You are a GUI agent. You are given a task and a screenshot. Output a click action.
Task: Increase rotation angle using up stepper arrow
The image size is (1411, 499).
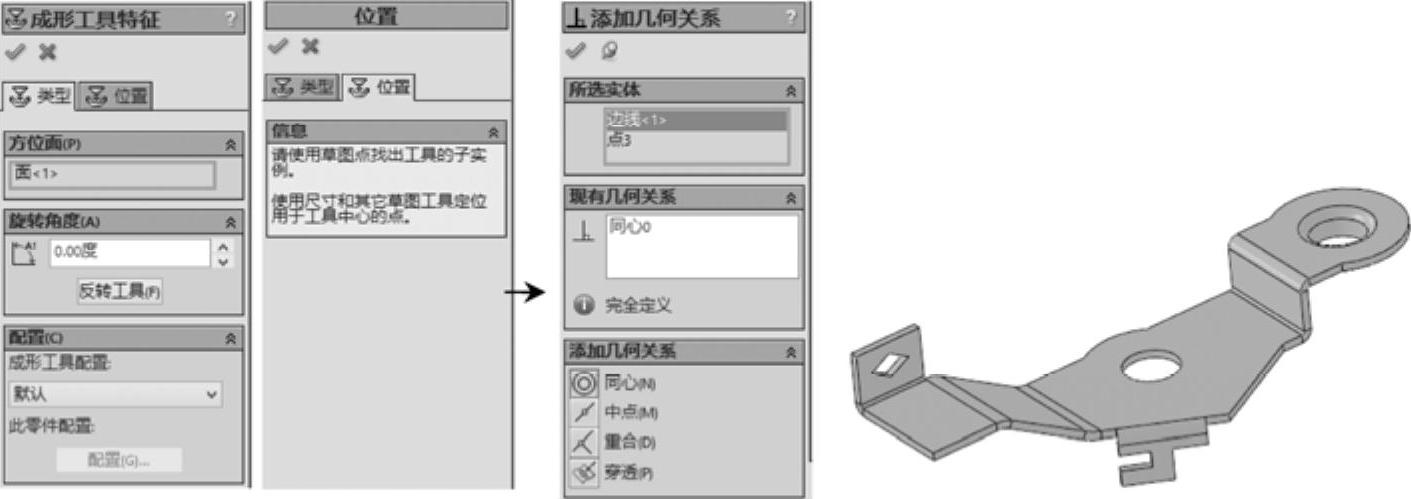point(224,246)
